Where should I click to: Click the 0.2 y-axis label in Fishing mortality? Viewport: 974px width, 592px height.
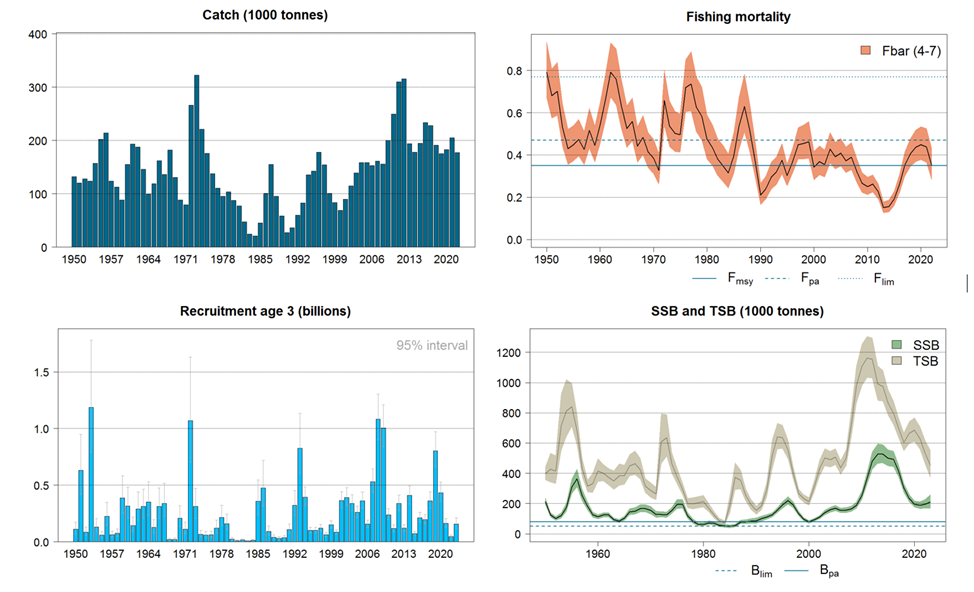[x=514, y=198]
